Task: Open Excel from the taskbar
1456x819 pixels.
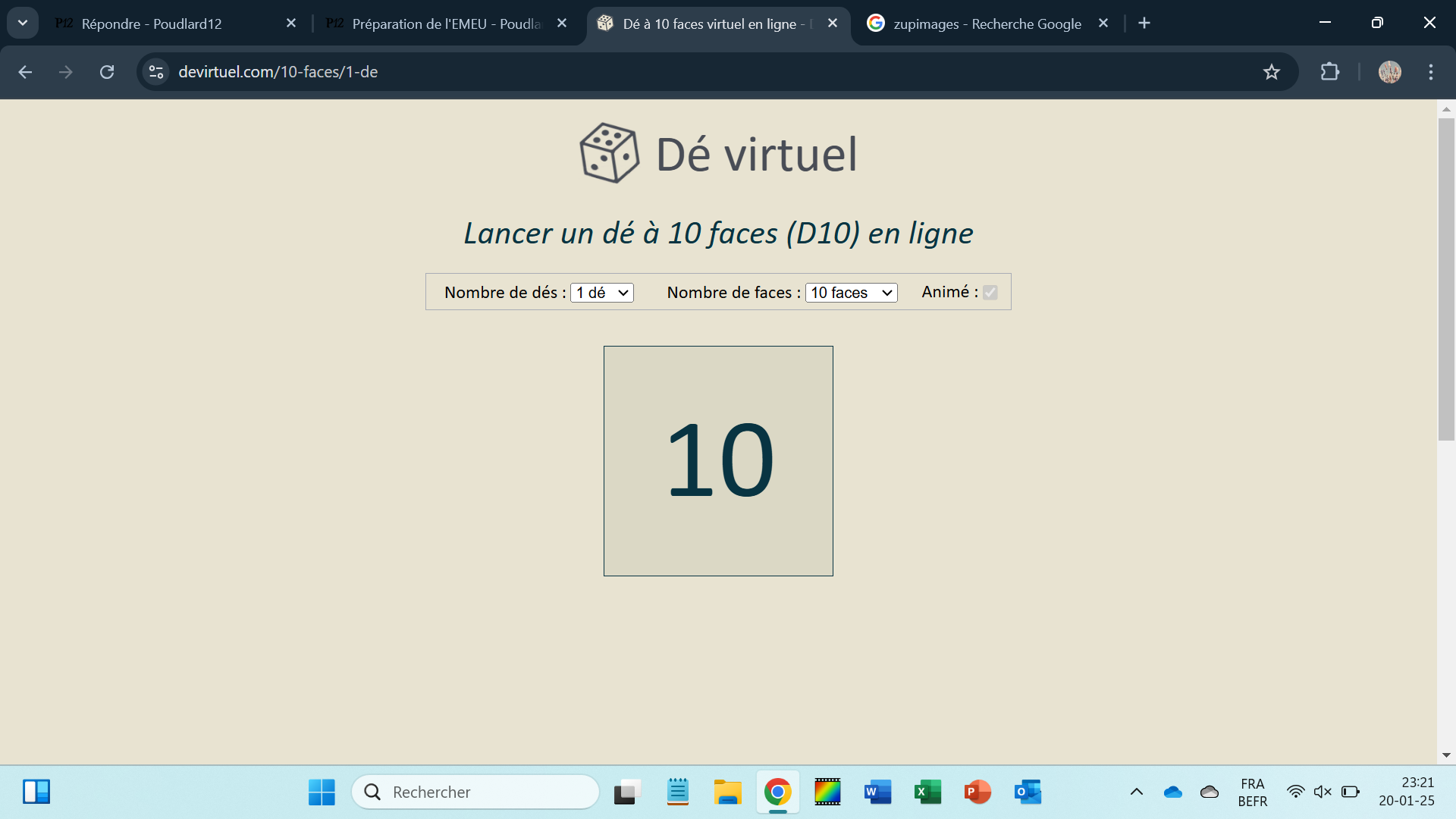Action: click(x=927, y=792)
